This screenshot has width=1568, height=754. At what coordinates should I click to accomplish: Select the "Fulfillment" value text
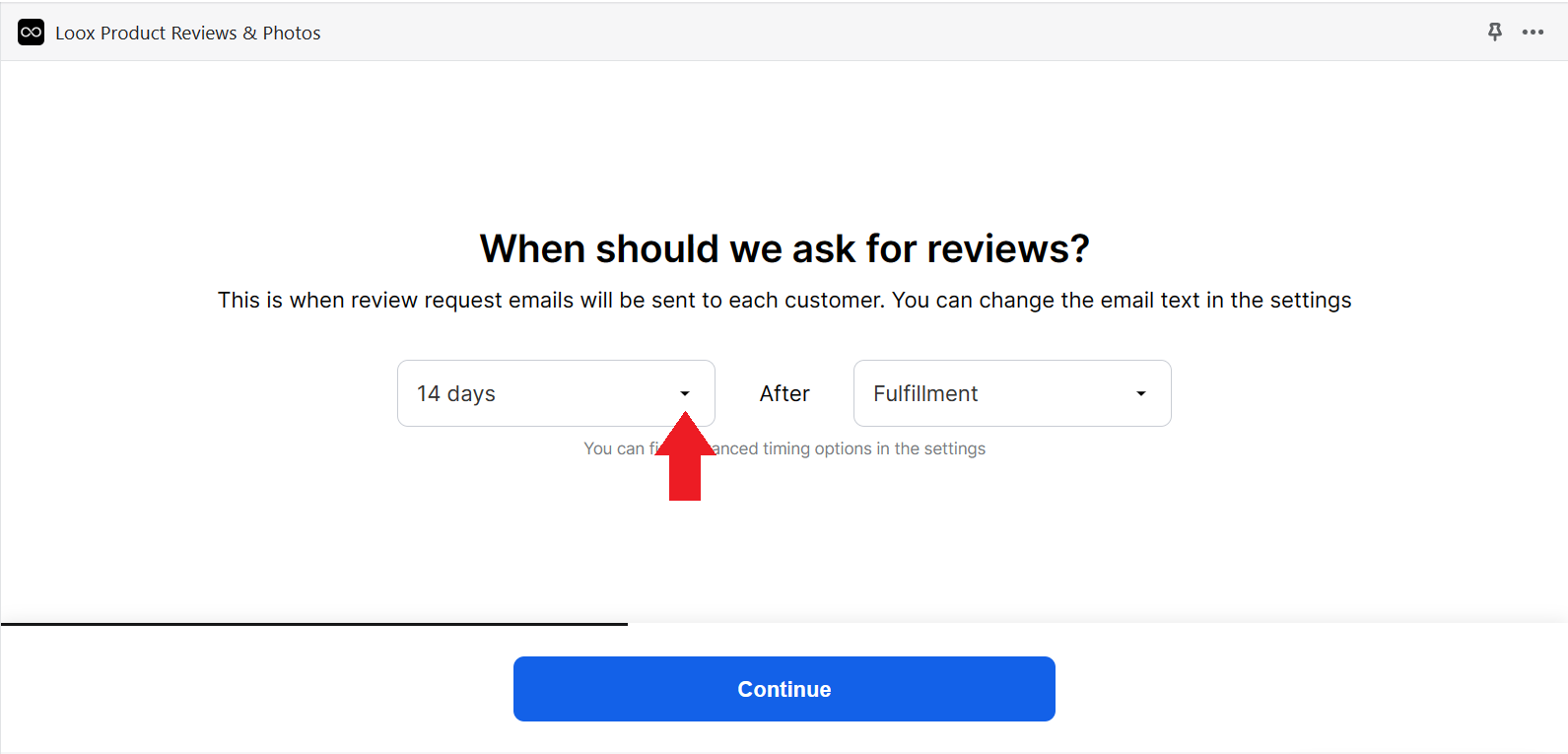click(x=925, y=393)
